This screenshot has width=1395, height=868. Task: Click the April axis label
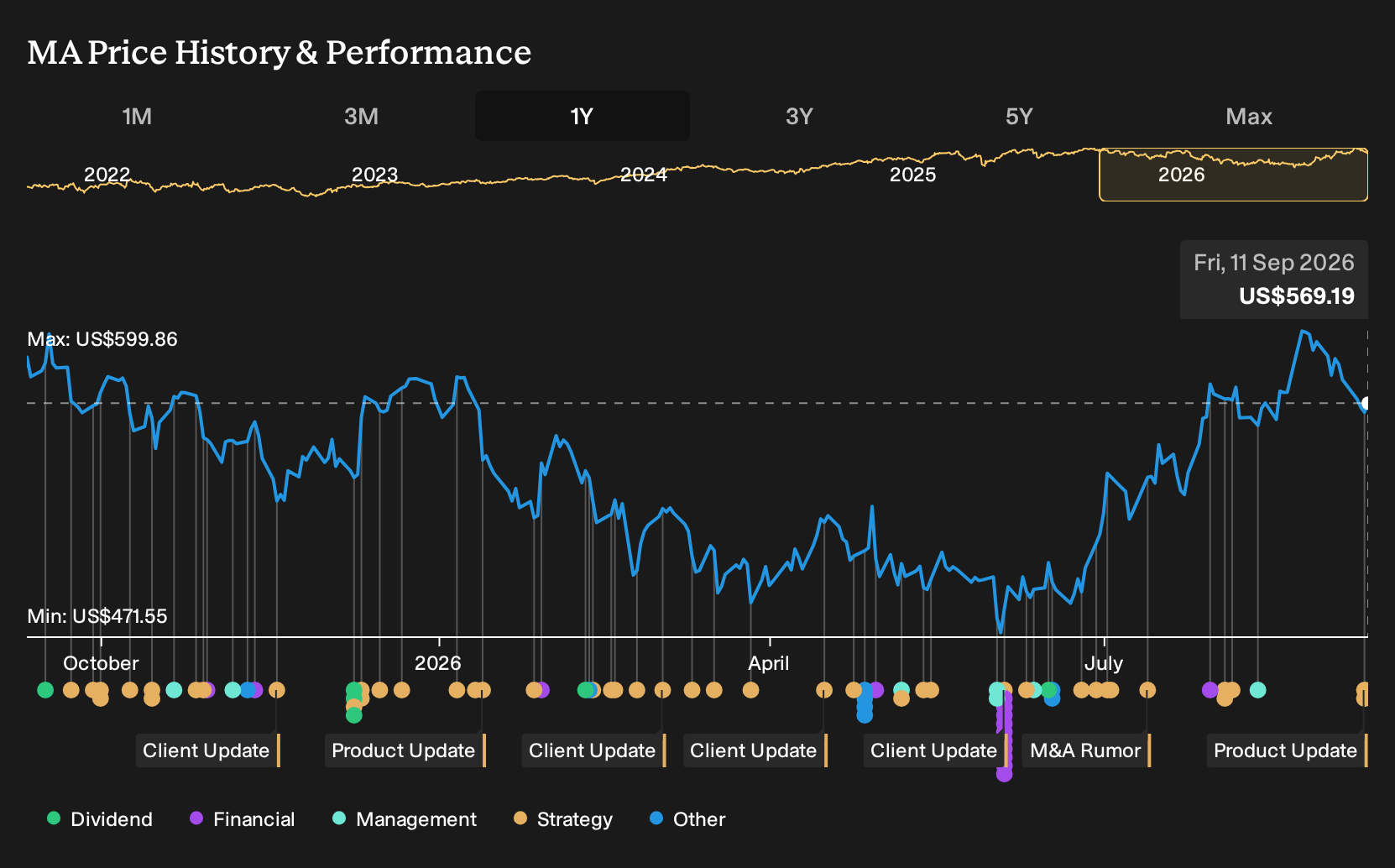(769, 663)
